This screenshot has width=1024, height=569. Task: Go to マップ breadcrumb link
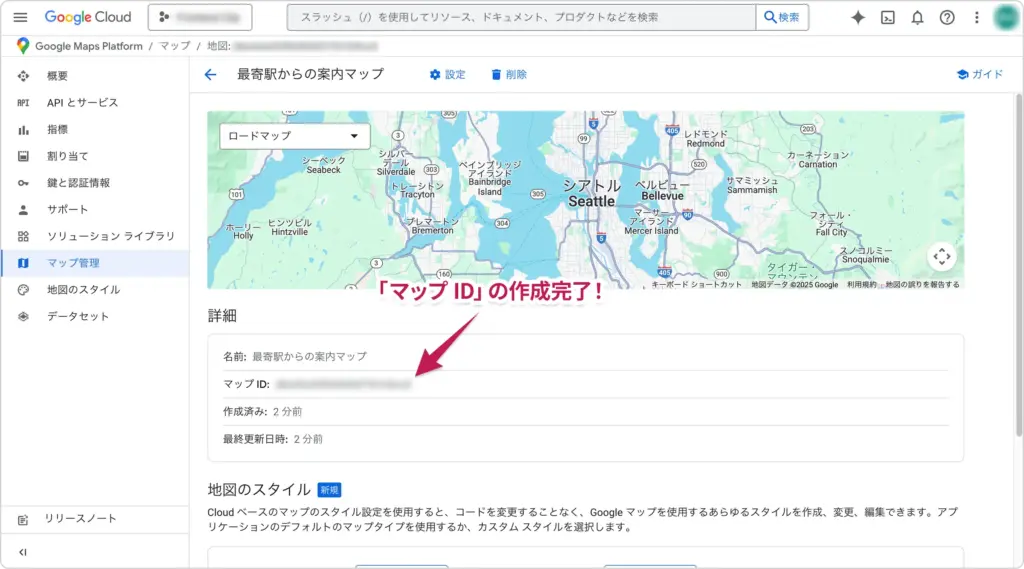[x=174, y=46]
